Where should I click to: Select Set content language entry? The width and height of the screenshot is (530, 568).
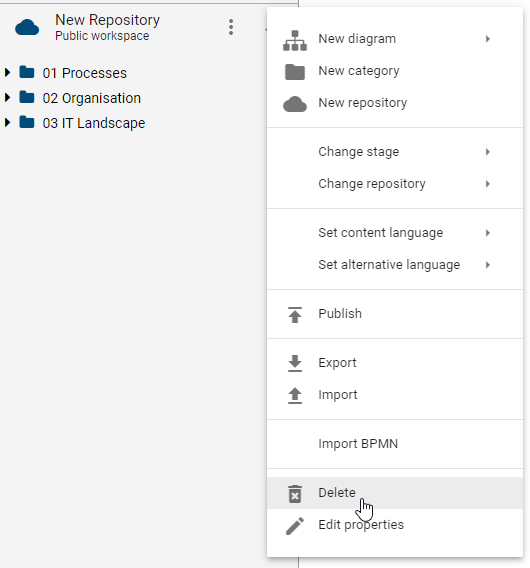click(395, 233)
